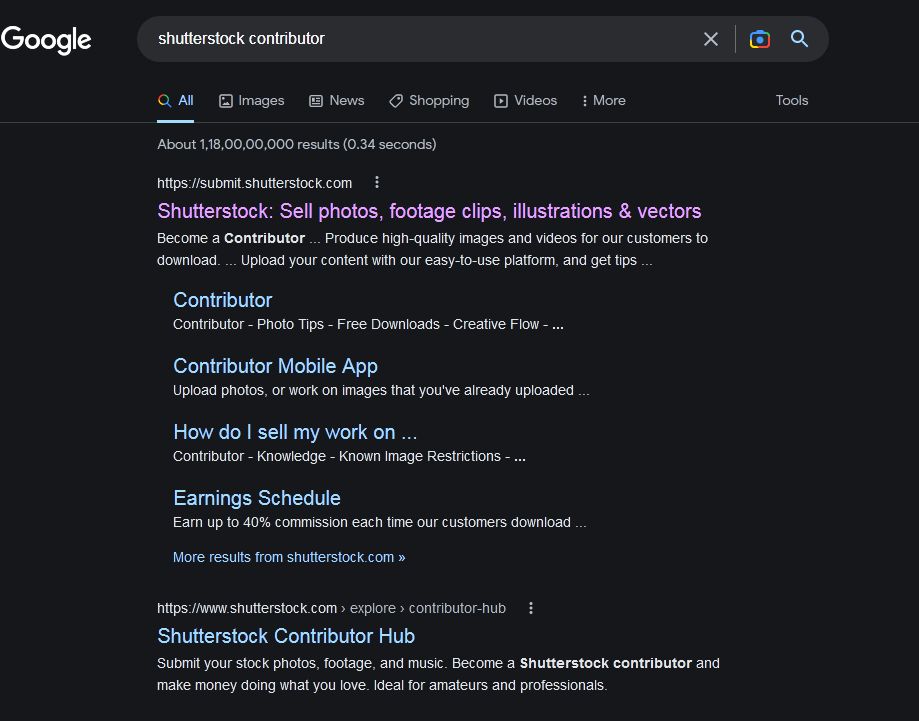Click the magnifying glass search button
The height and width of the screenshot is (721, 919).
[799, 39]
